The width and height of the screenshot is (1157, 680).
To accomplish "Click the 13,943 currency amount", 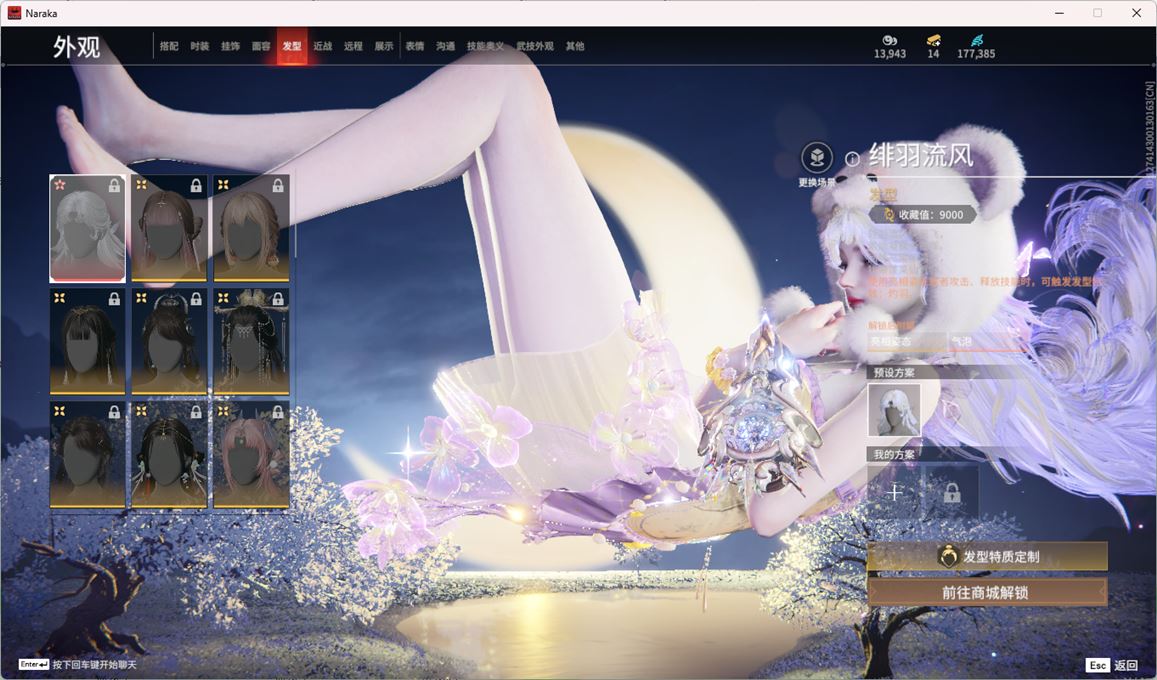I will (x=890, y=54).
